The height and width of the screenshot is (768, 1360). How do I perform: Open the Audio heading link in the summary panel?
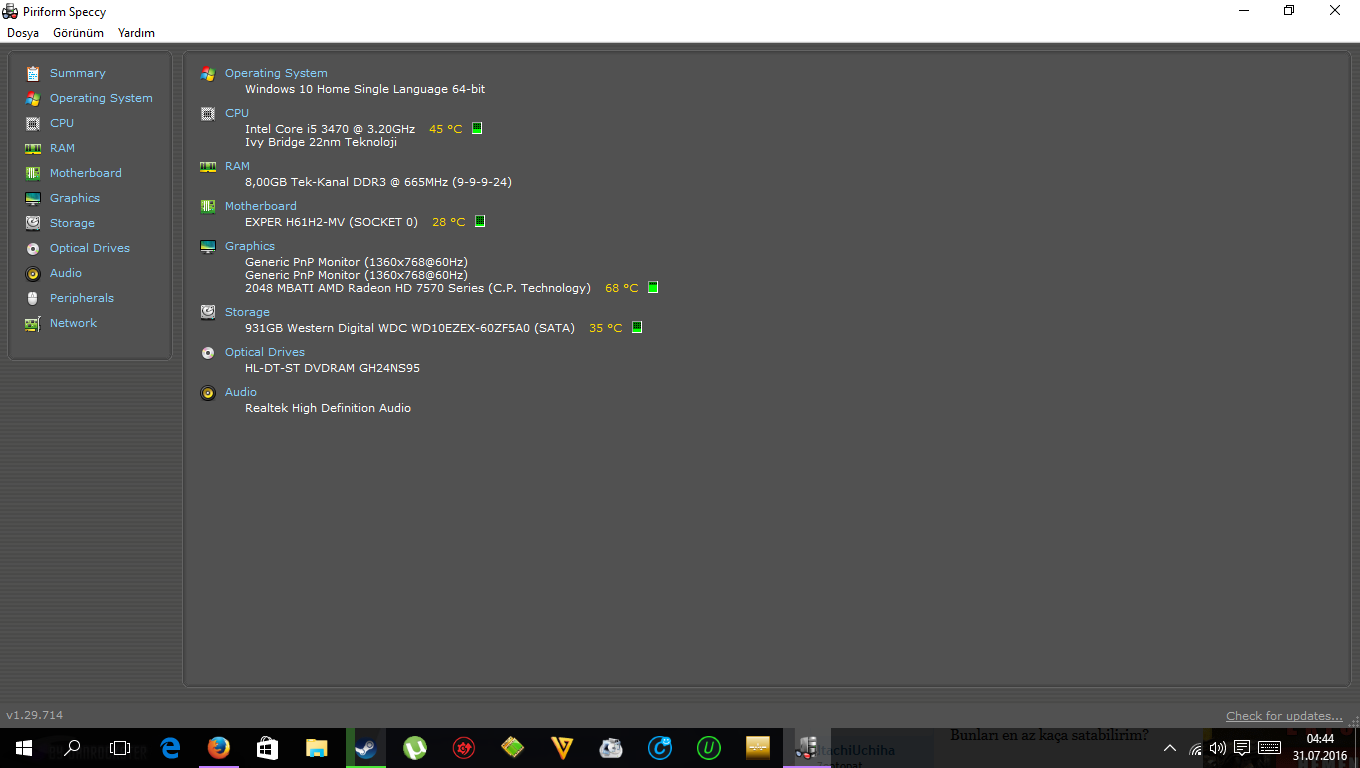241,392
